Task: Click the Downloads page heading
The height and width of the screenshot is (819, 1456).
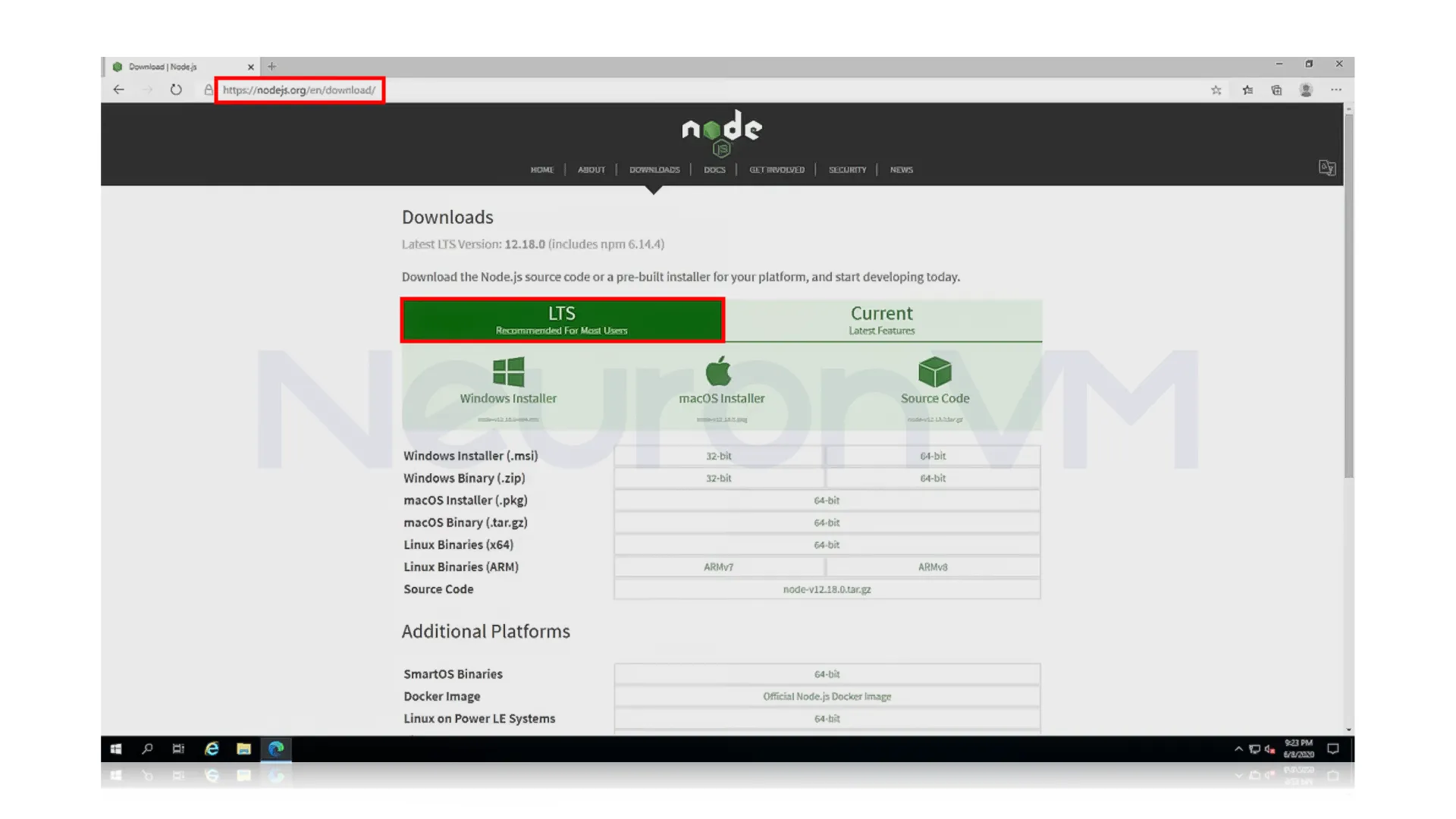Action: (x=447, y=217)
